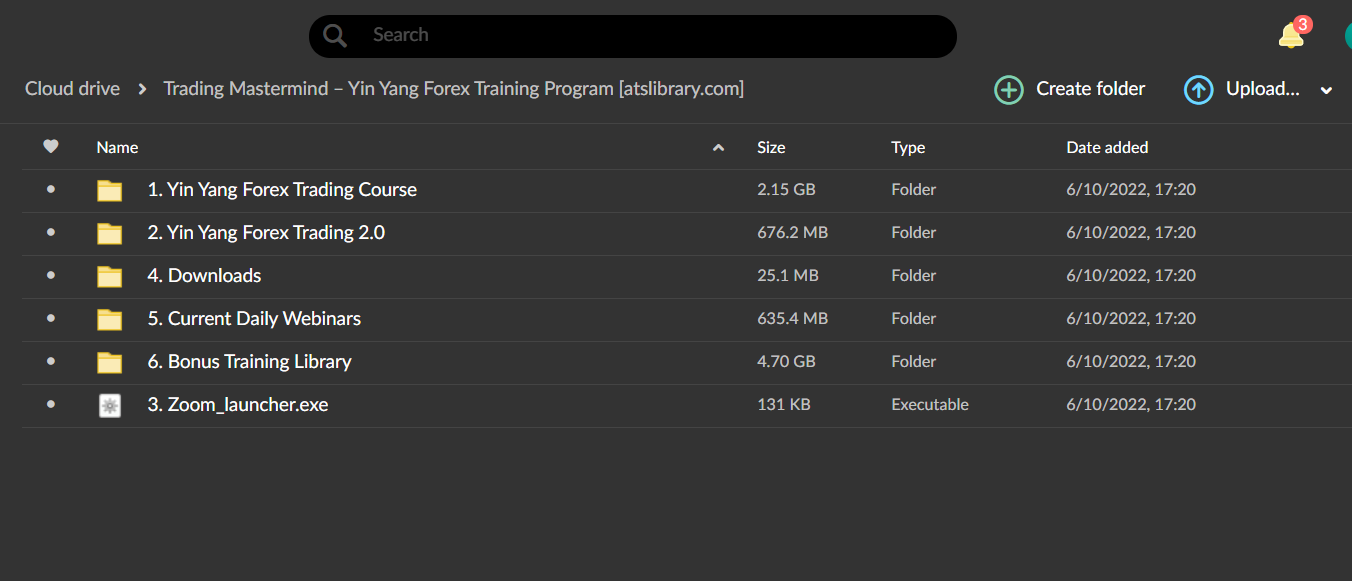This screenshot has height=581, width=1352.
Task: Open the '5. Current Daily Webinars' folder icon
Action: [109, 319]
